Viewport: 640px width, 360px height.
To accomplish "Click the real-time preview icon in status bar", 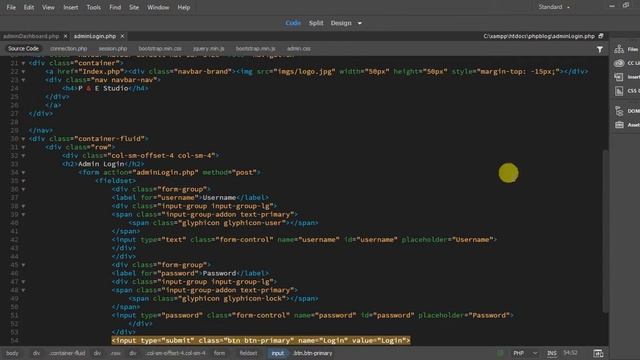I will [598, 353].
